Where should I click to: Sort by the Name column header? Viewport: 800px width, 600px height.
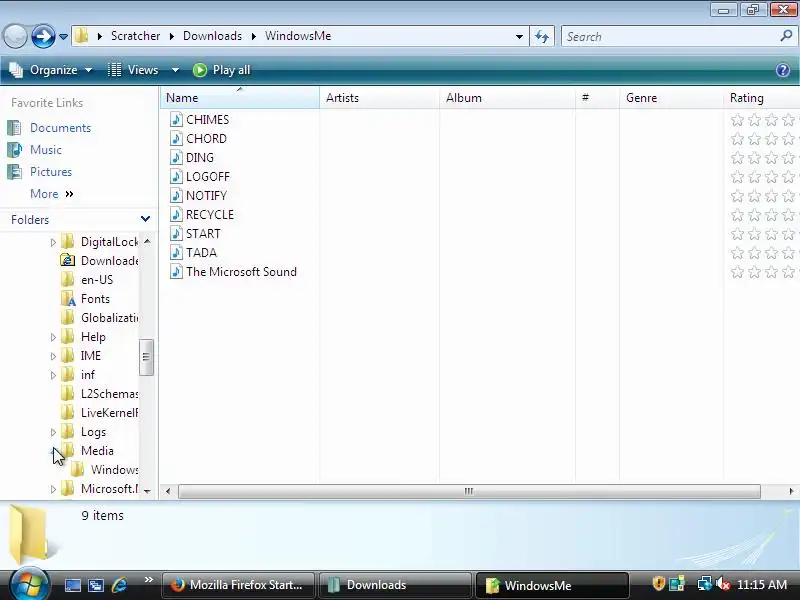click(240, 97)
